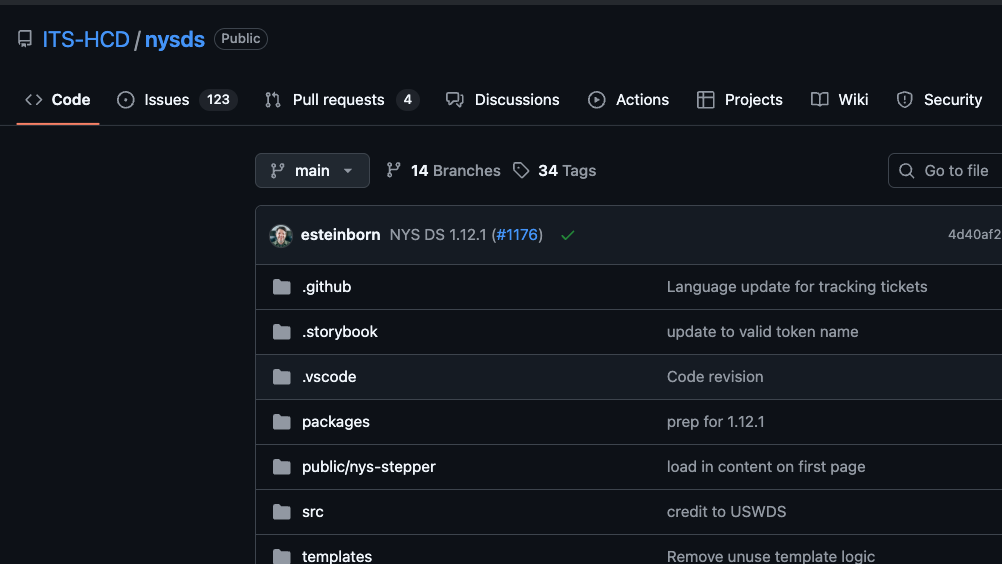Click the green commit status checkmark
Image resolution: width=1002 pixels, height=564 pixels.
click(568, 235)
